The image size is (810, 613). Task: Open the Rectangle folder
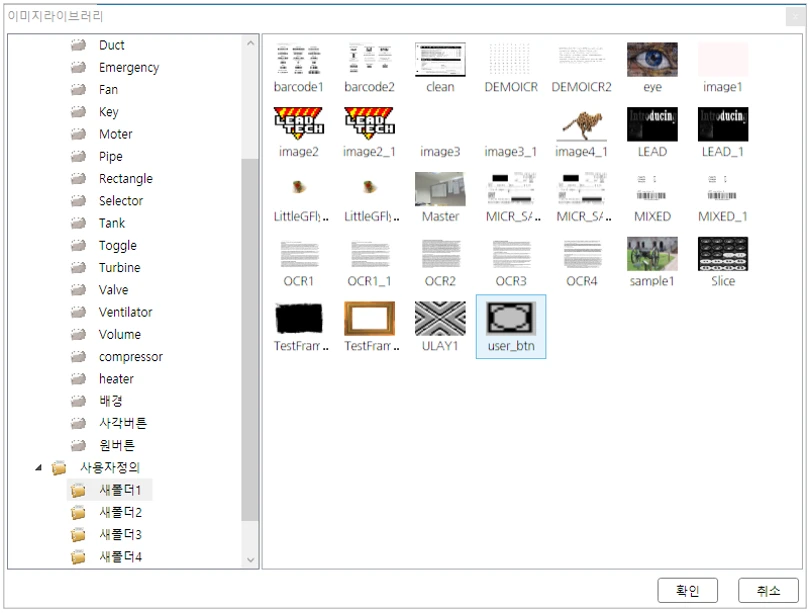click(126, 178)
